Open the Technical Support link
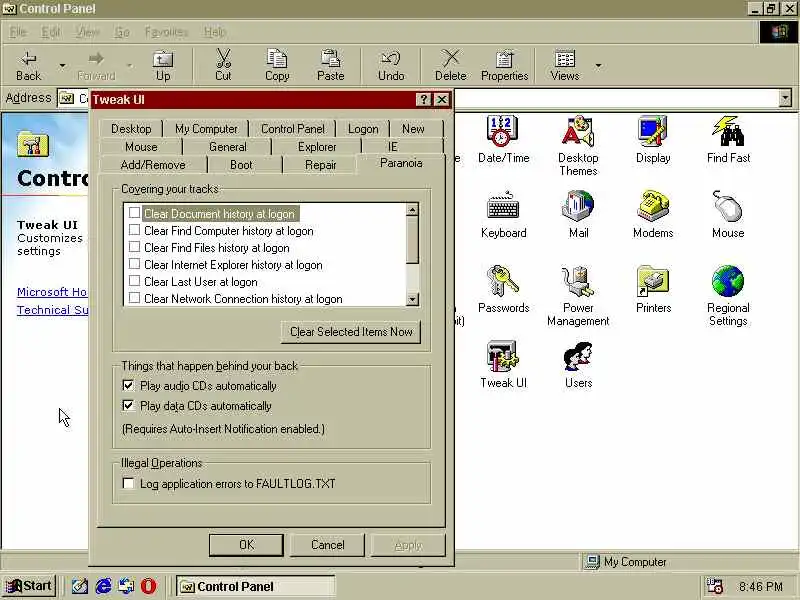The width and height of the screenshot is (800, 600). (x=52, y=310)
